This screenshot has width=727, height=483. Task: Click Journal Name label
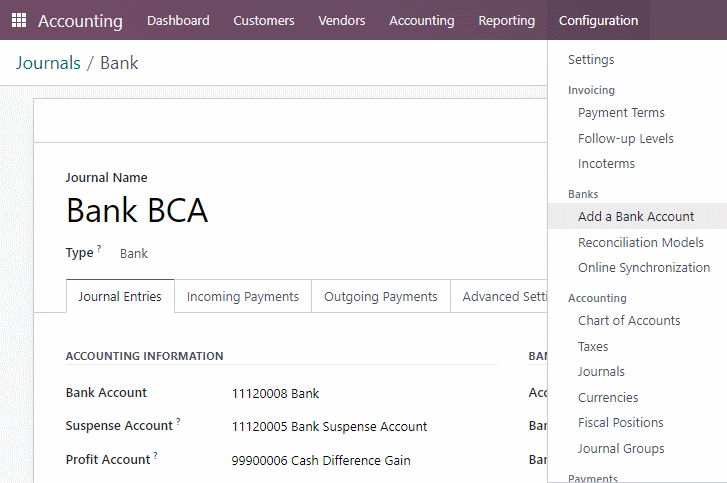pyautogui.click(x=106, y=178)
